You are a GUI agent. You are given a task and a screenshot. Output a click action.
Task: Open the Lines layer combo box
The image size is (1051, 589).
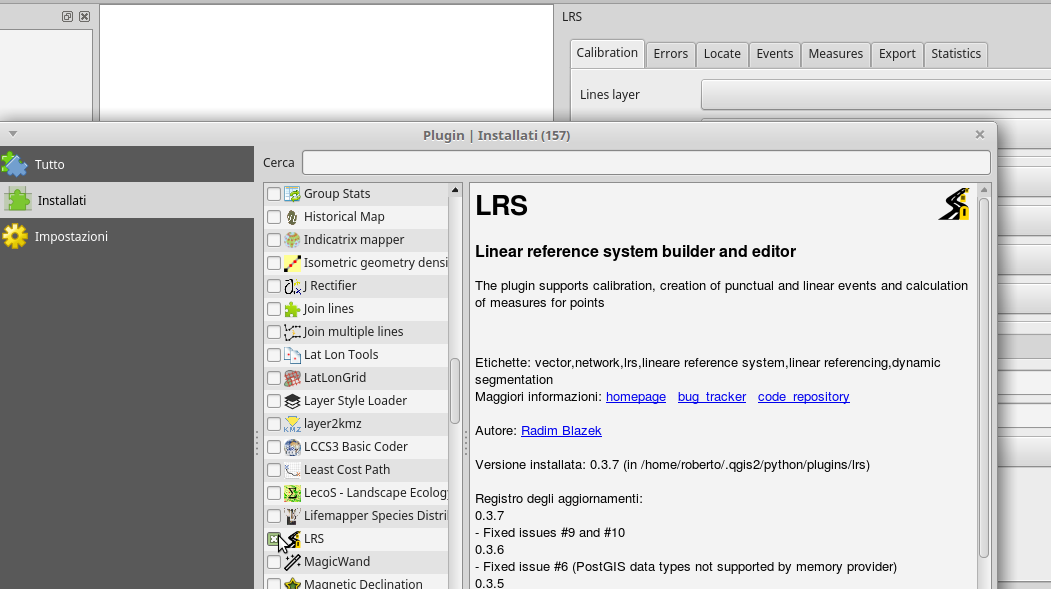(875, 94)
